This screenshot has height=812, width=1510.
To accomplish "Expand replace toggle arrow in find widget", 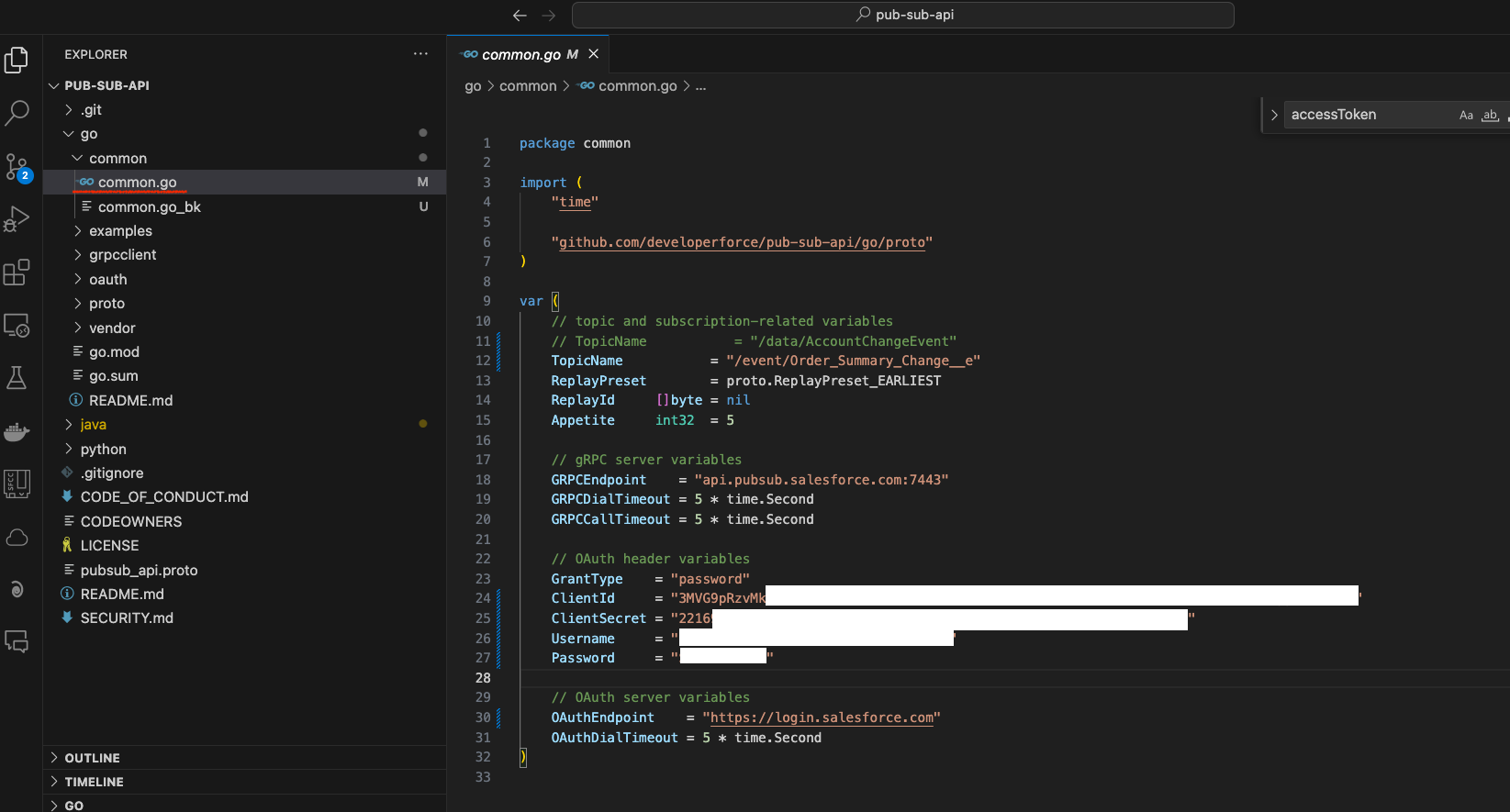I will (1274, 115).
